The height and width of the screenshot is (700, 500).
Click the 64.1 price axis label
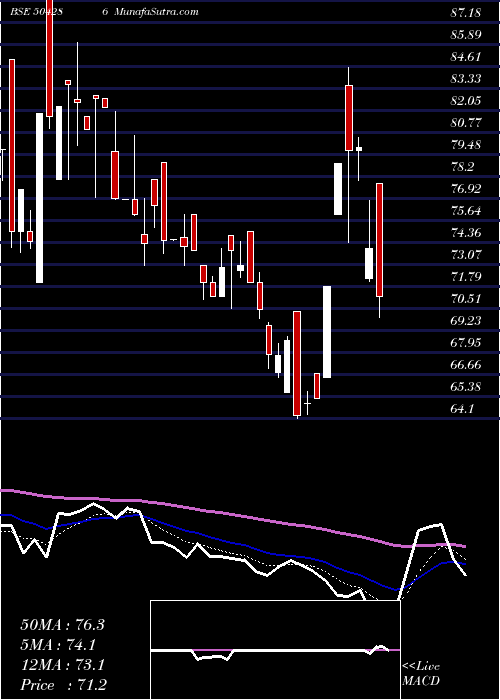coord(462,408)
